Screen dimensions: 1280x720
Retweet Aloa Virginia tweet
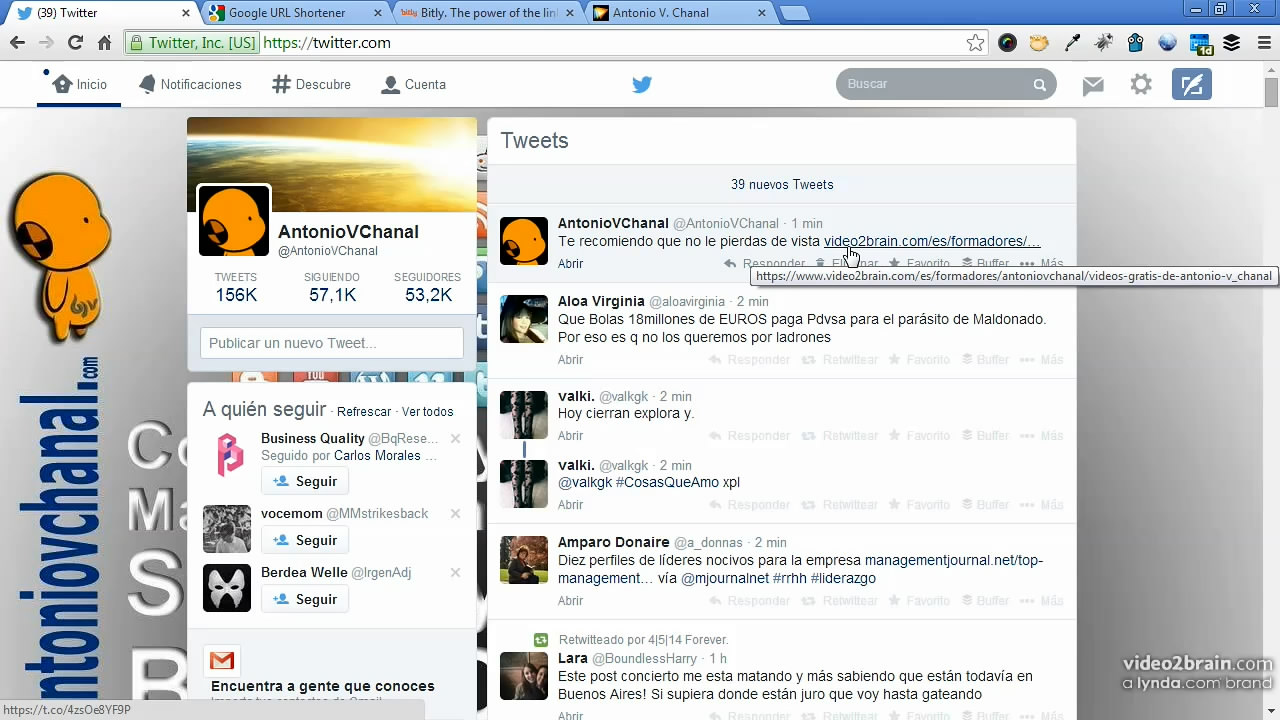(840, 360)
